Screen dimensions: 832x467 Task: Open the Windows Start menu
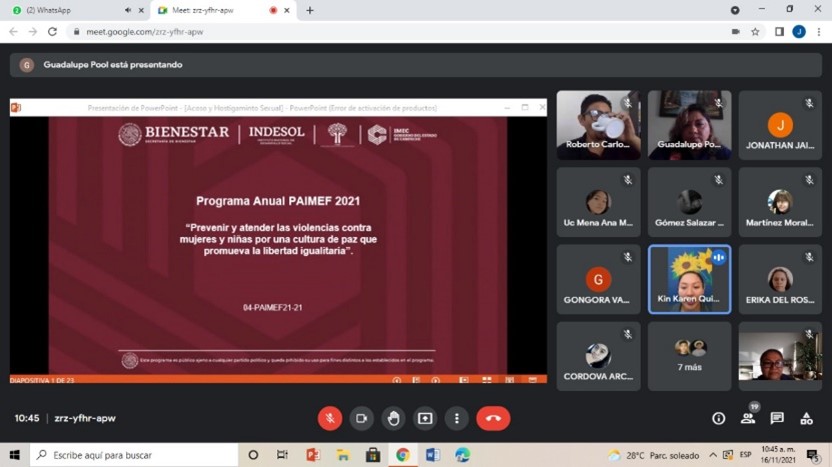pyautogui.click(x=14, y=455)
